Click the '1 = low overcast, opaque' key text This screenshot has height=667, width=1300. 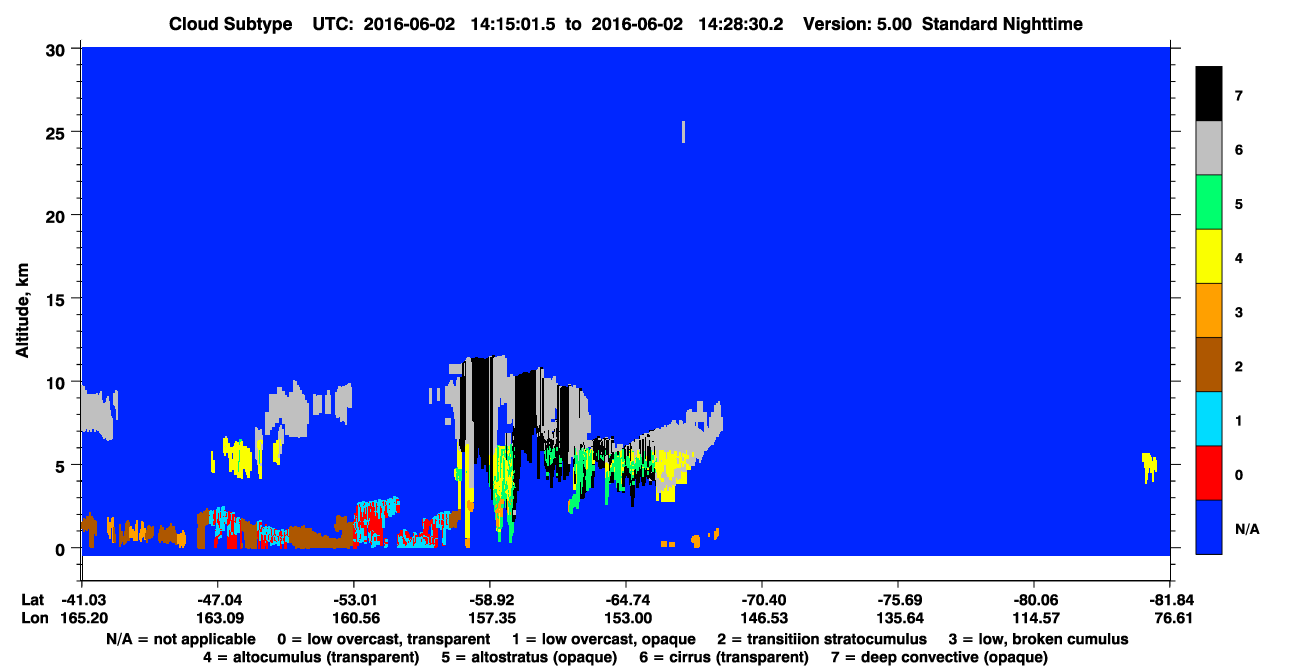tap(605, 639)
